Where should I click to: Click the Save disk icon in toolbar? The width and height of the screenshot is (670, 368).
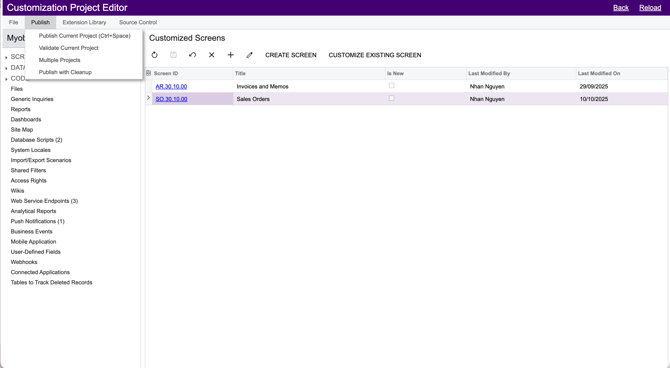(x=173, y=55)
